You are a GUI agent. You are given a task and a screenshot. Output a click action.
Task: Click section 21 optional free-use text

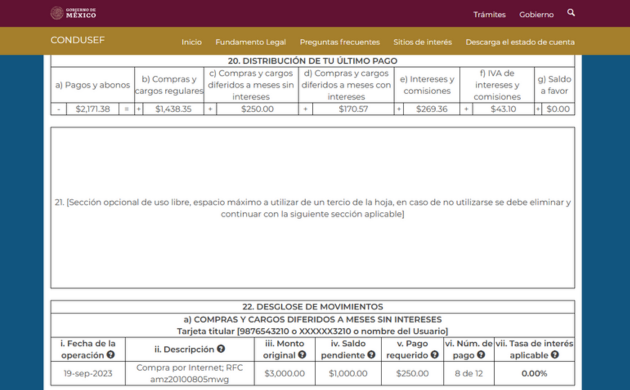click(313, 208)
